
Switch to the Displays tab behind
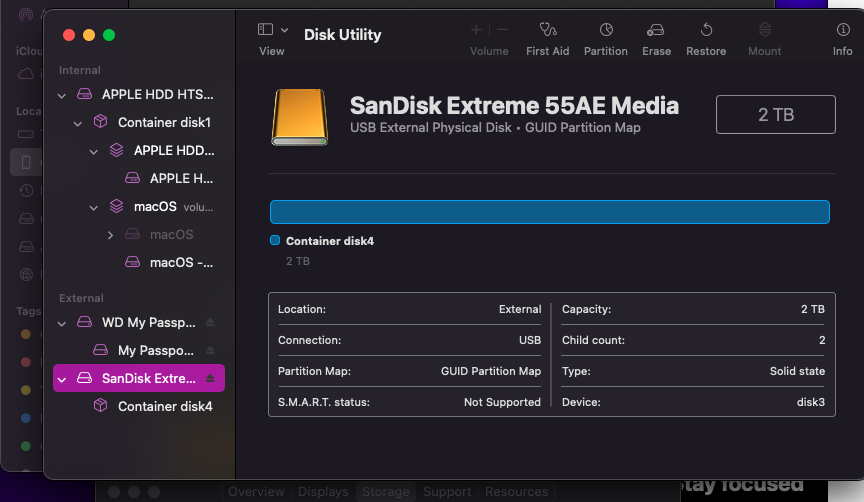(x=324, y=492)
